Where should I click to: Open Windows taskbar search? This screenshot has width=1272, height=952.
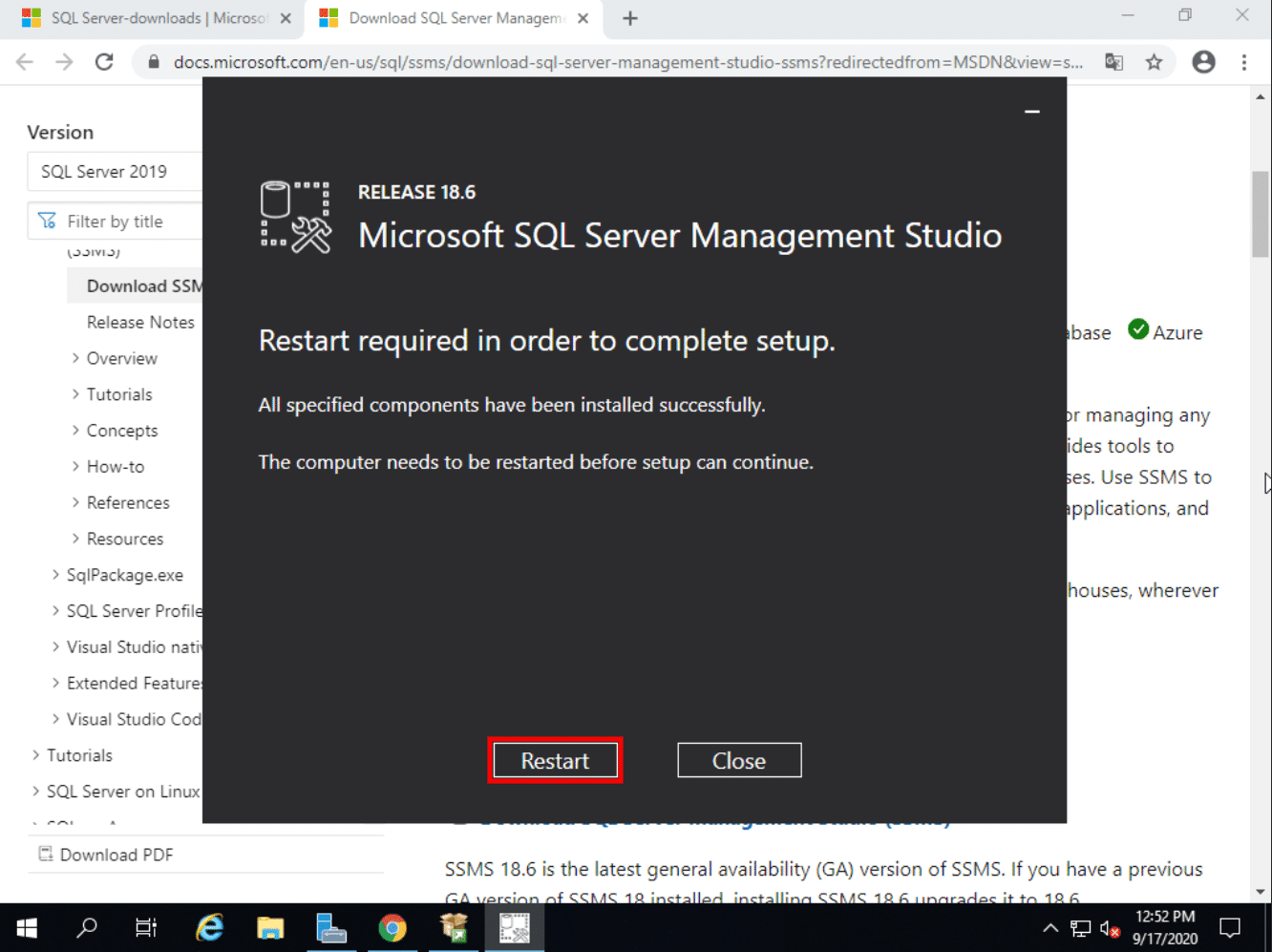point(87,927)
